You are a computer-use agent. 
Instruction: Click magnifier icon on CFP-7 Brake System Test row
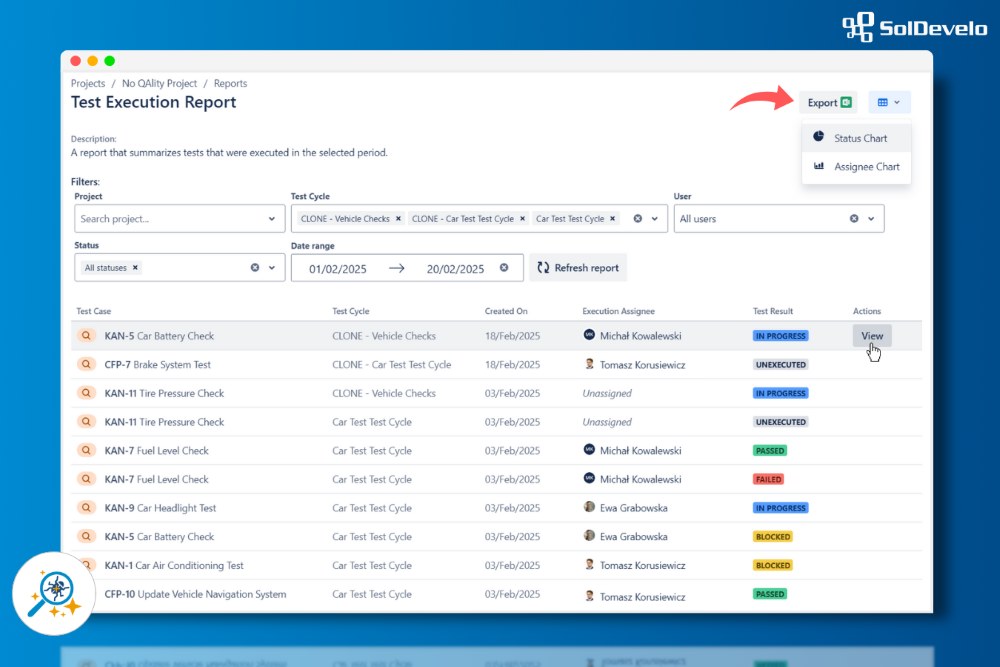coord(86,365)
